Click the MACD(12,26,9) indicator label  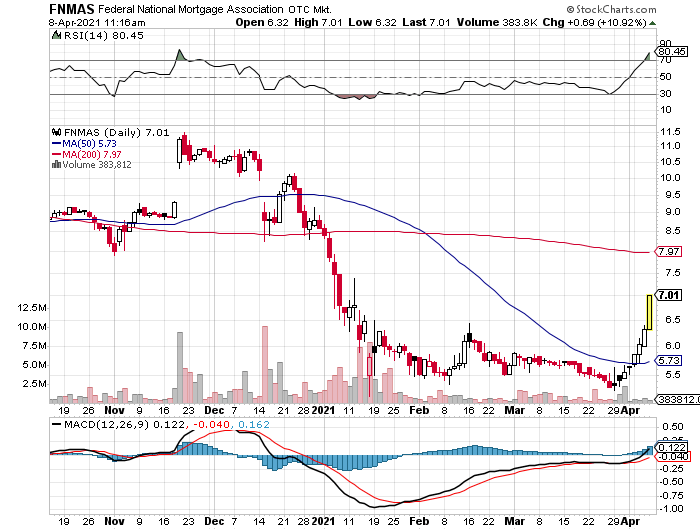coord(106,424)
